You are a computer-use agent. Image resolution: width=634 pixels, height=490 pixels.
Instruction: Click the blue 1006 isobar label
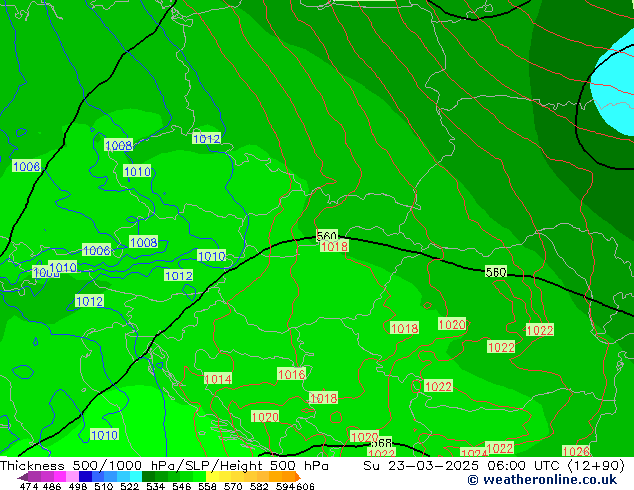(x=96, y=250)
